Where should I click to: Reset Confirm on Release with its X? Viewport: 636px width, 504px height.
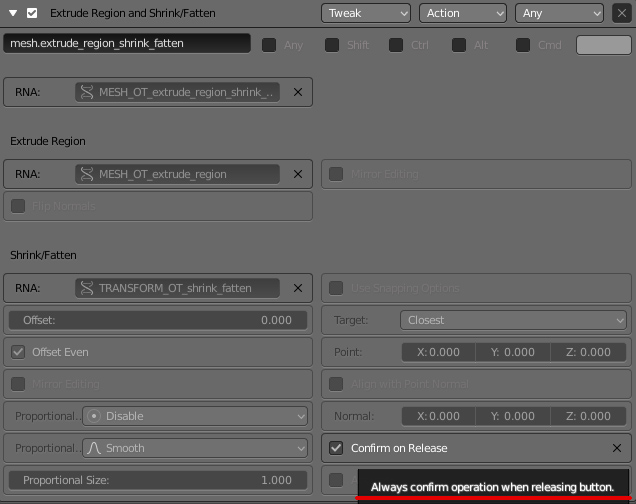617,448
